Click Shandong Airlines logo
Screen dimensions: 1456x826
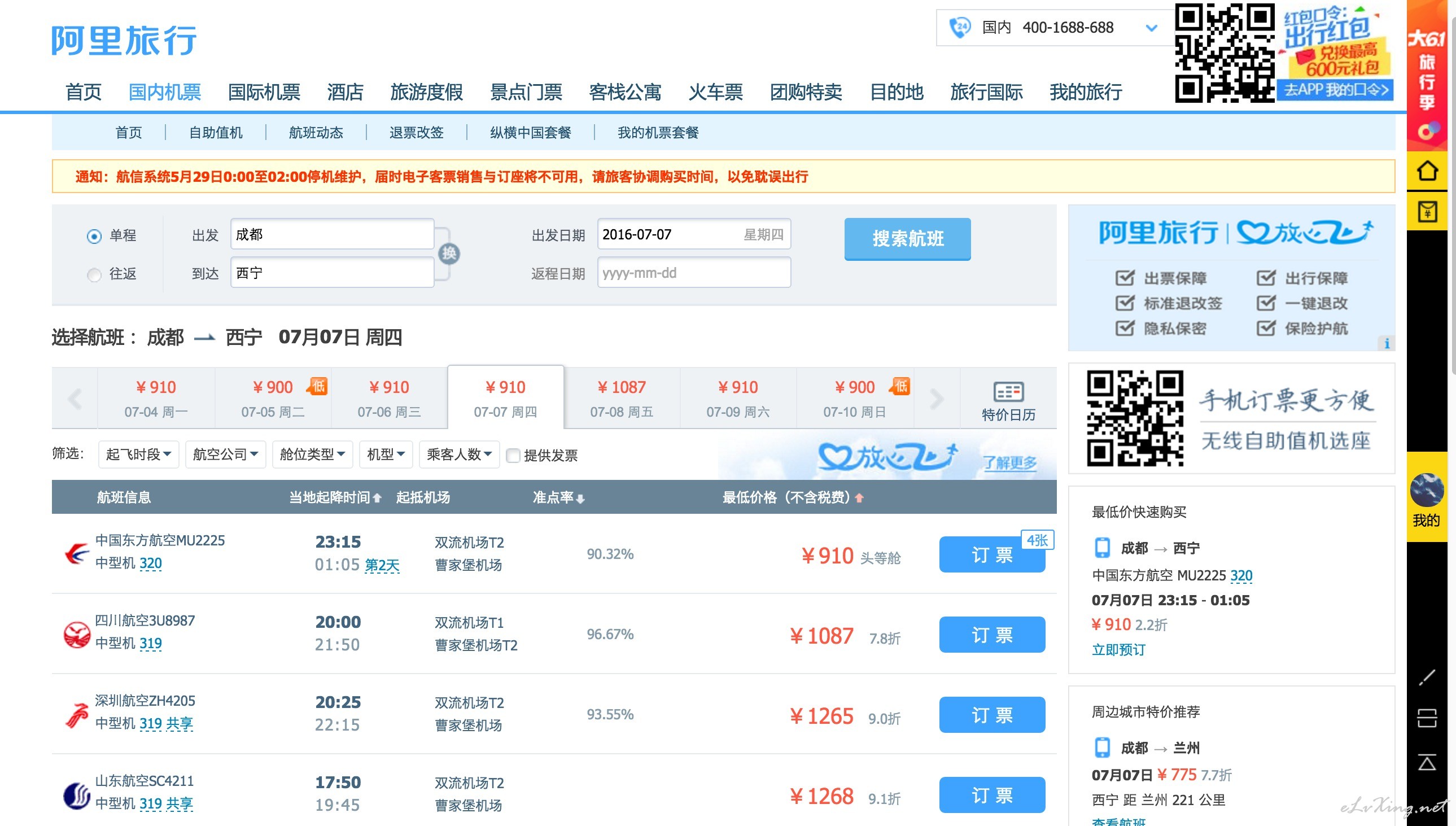tap(77, 795)
